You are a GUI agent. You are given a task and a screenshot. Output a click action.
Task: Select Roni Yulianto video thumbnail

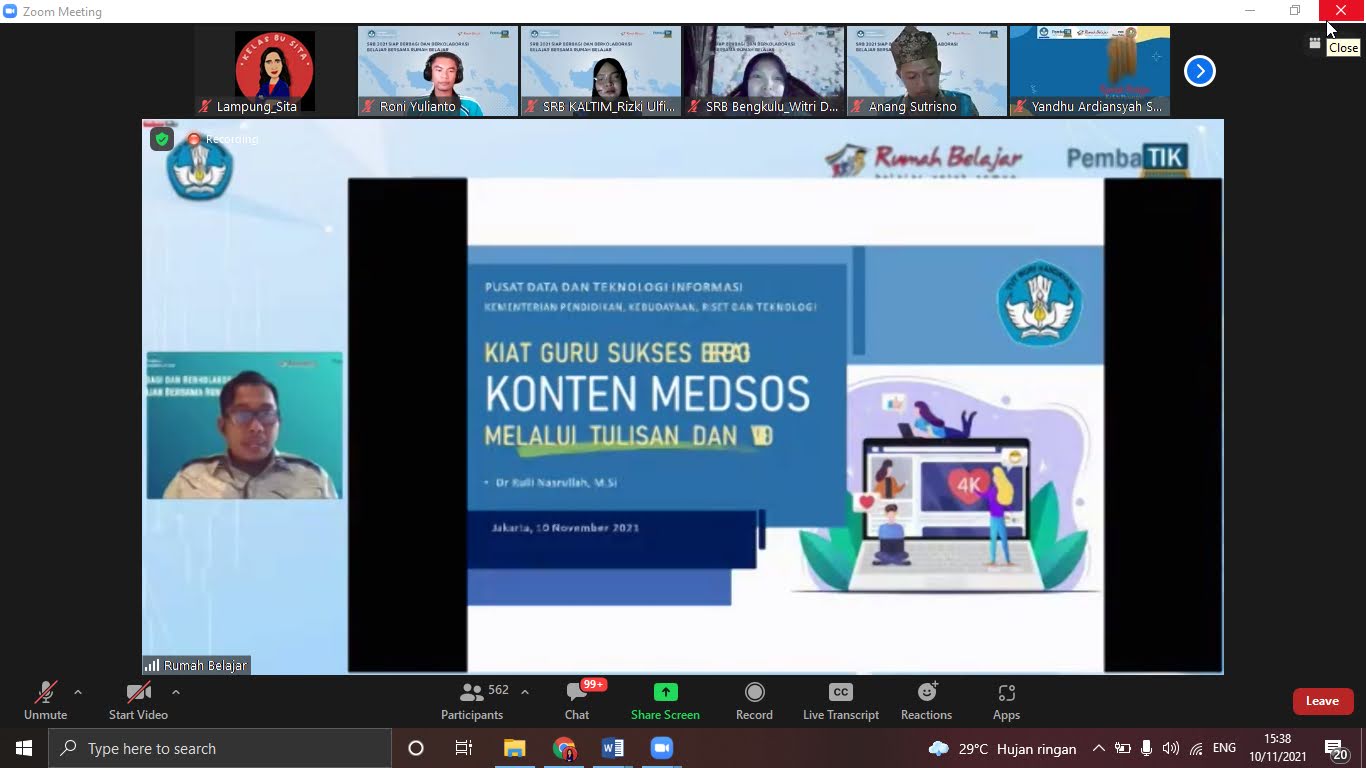[438, 71]
